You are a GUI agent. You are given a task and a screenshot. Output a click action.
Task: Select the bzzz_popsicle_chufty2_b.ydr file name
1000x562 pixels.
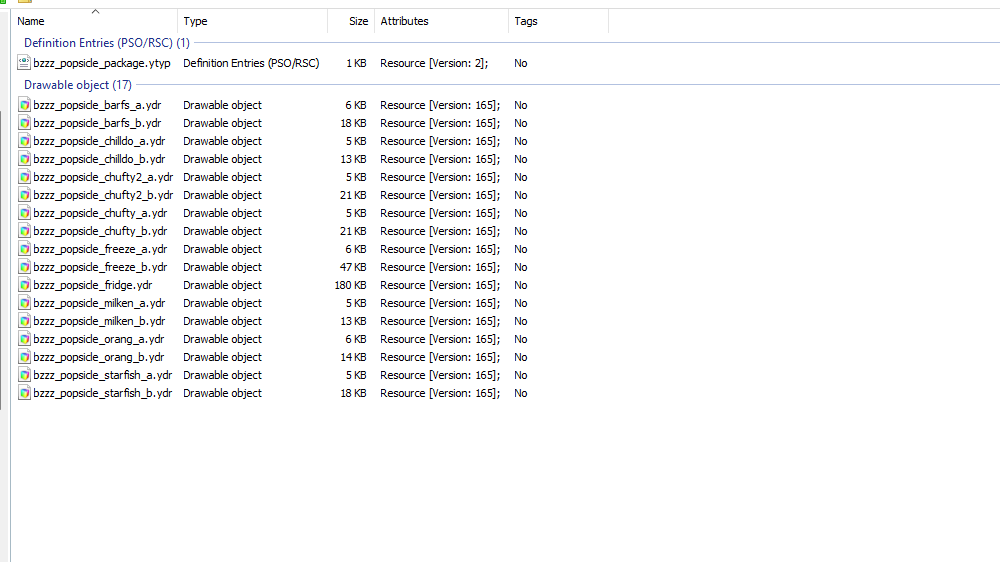click(102, 195)
